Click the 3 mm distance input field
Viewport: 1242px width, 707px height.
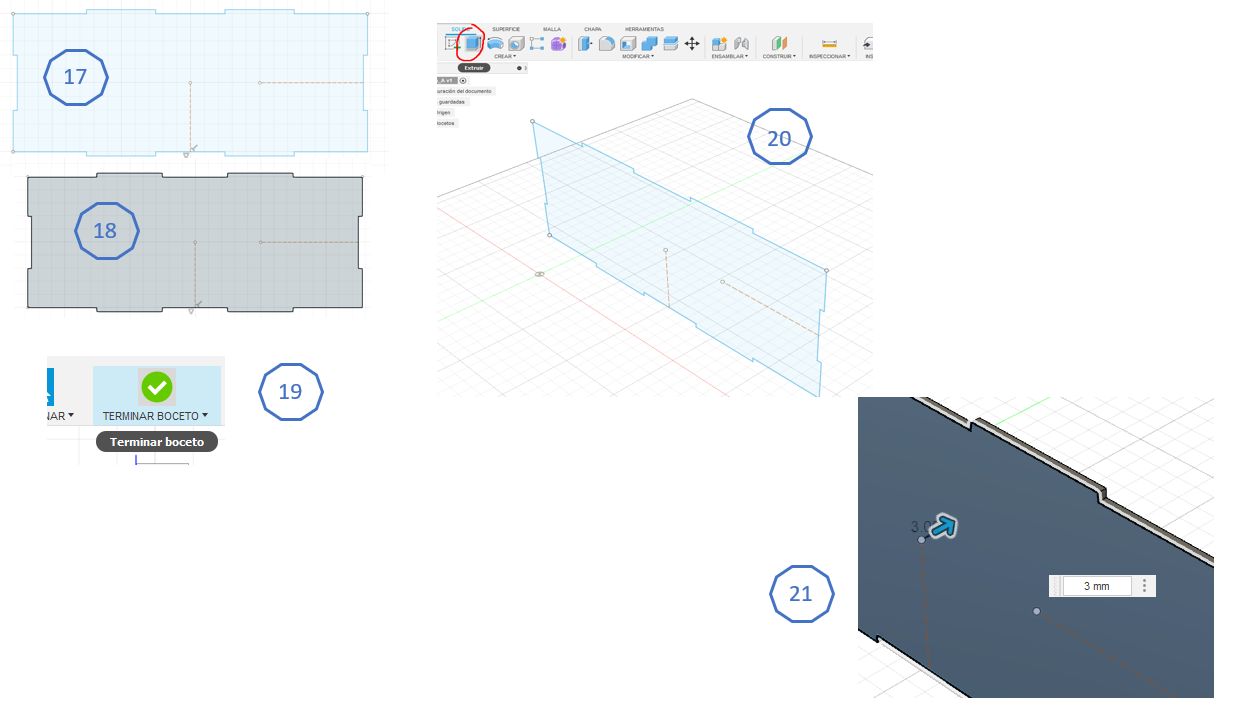tap(1097, 586)
